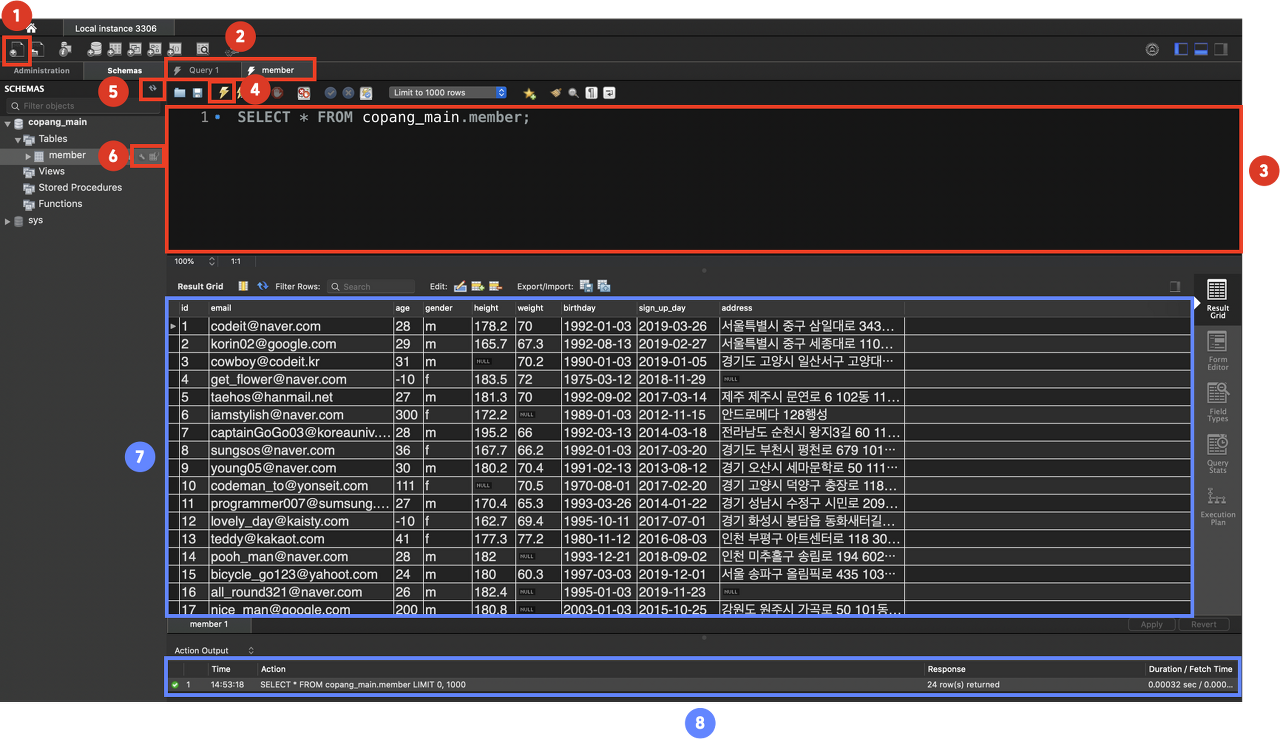Save the script to a file
Viewport: 1280px width, 739px height.
pyautogui.click(x=198, y=93)
